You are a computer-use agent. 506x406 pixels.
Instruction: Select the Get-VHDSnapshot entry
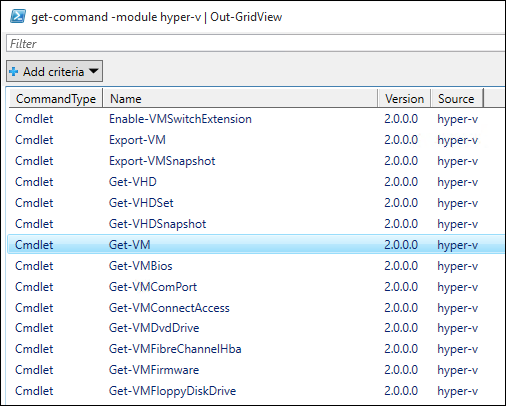coord(157,224)
